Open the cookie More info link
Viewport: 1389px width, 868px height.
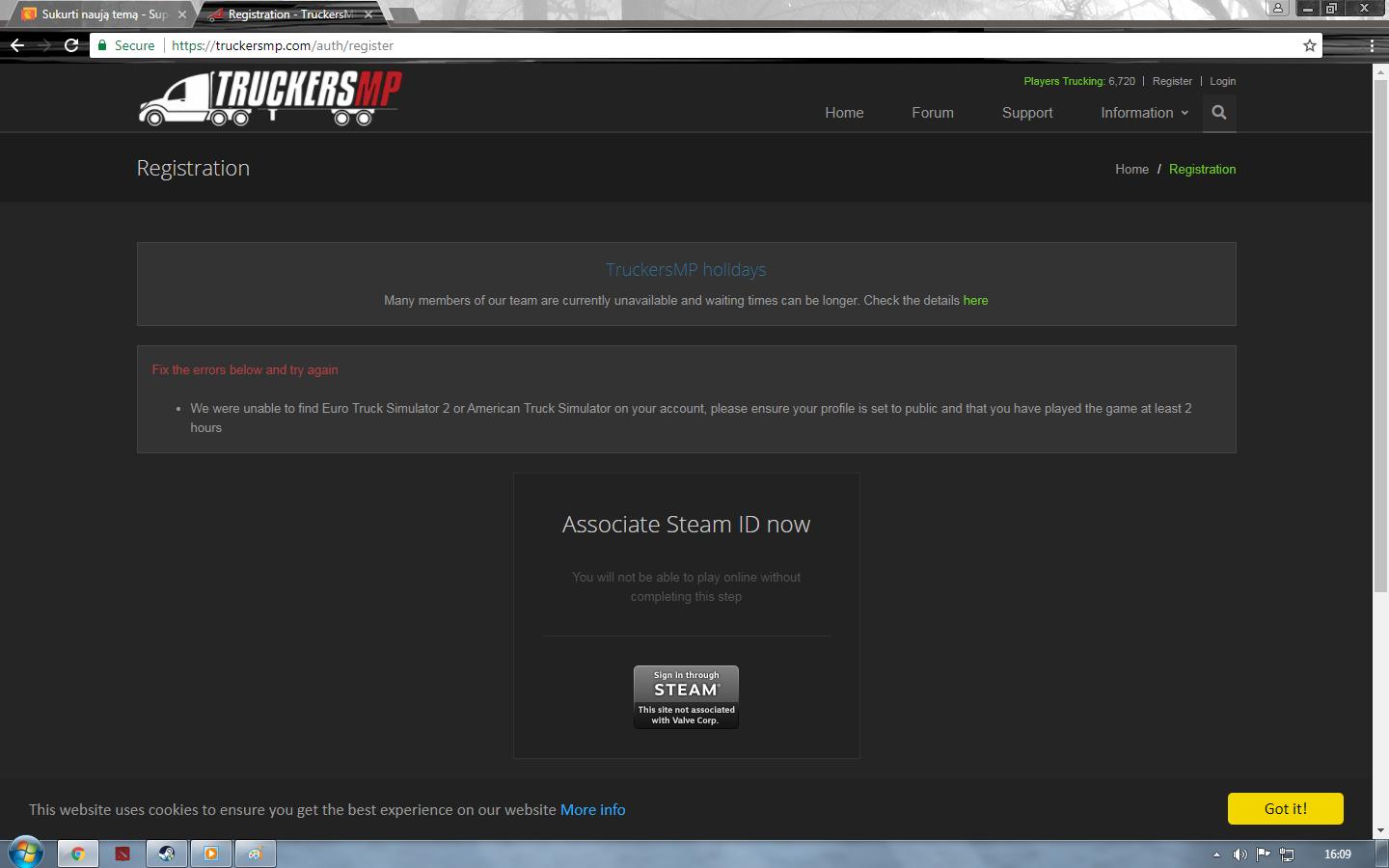(592, 809)
